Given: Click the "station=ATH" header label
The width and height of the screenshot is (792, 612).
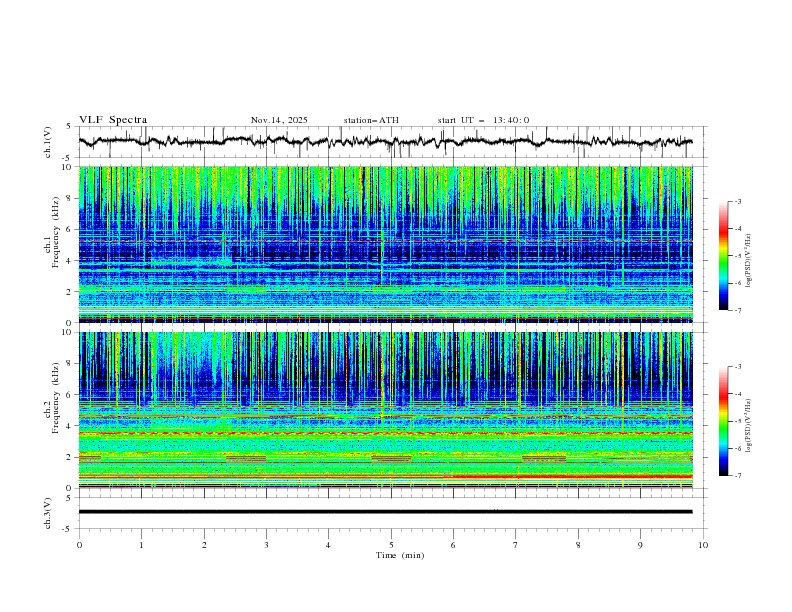Looking at the screenshot, I should (x=371, y=120).
